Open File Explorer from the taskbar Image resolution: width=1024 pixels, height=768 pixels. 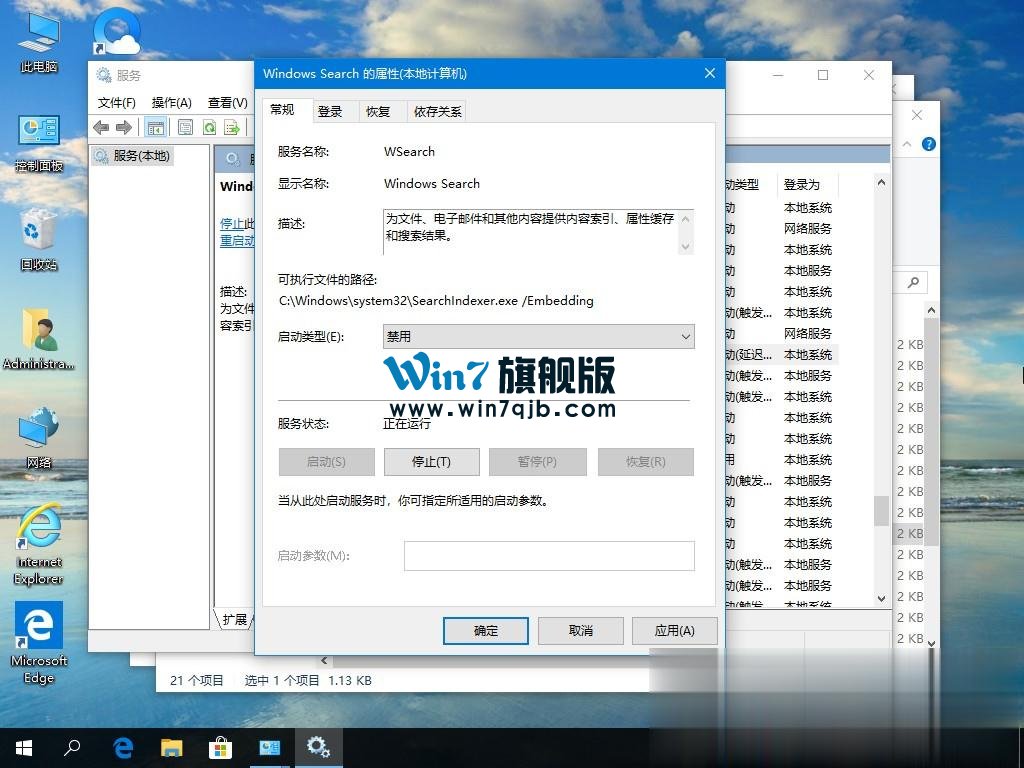pyautogui.click(x=172, y=747)
